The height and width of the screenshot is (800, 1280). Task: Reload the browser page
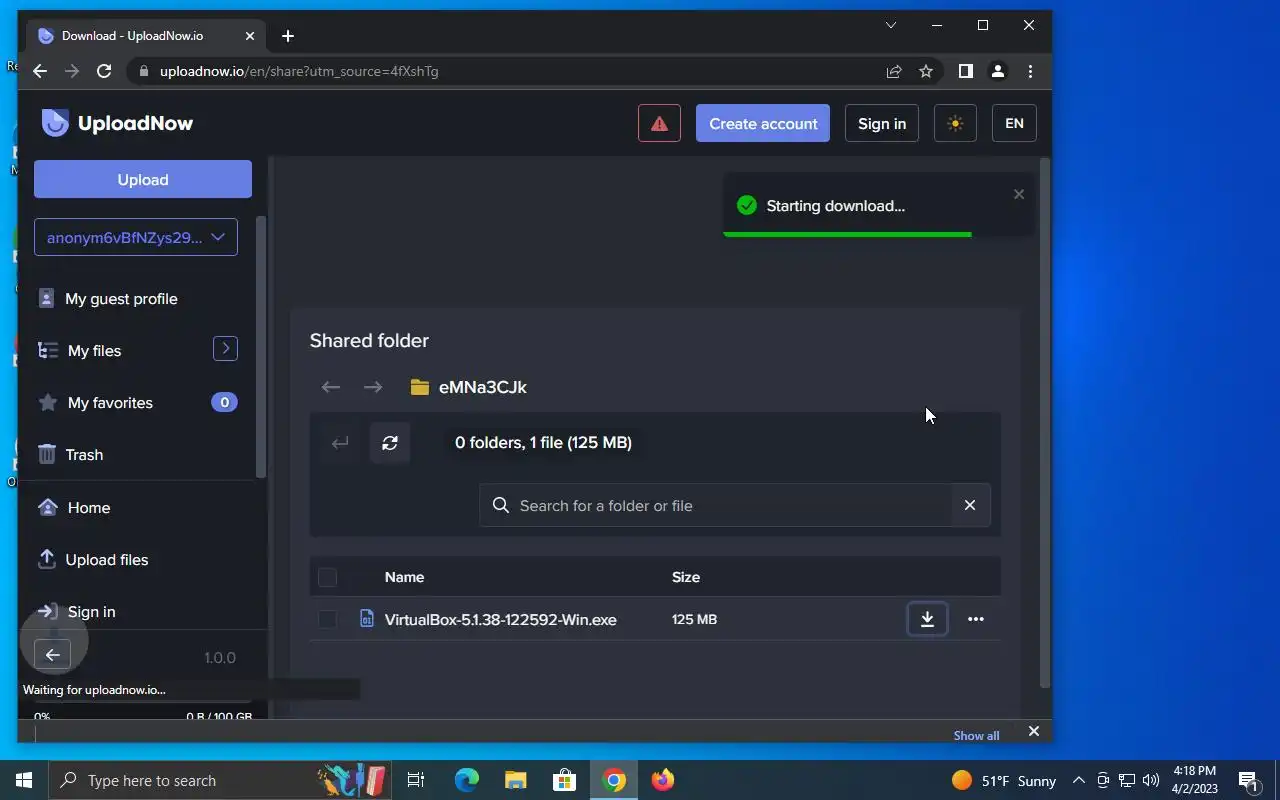pyautogui.click(x=104, y=71)
